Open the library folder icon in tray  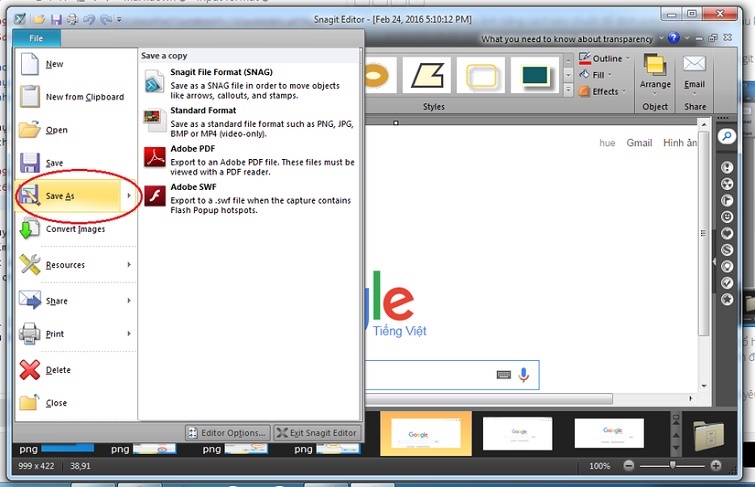pyautogui.click(x=710, y=435)
